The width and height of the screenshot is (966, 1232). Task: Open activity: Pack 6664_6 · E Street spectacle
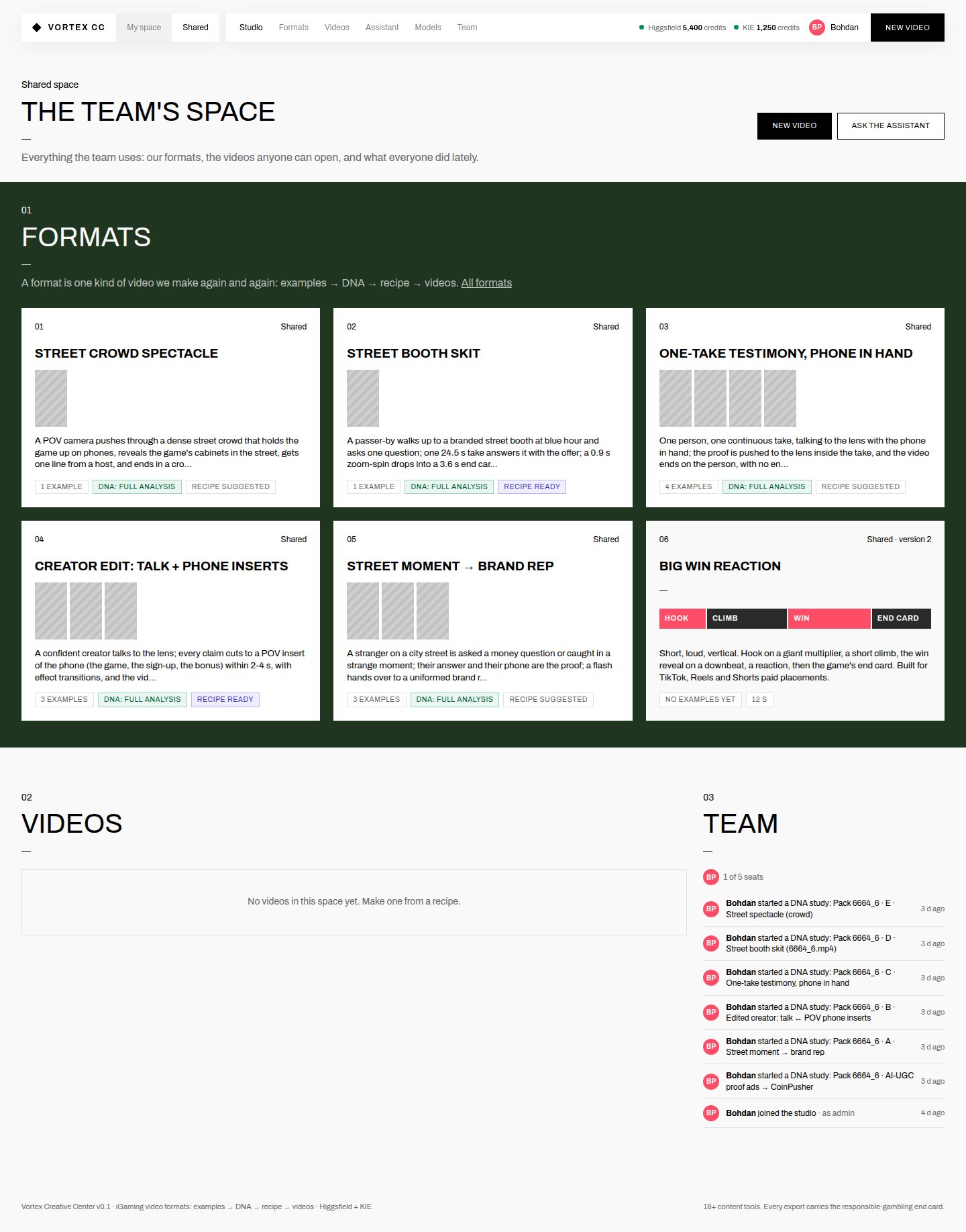tap(824, 909)
